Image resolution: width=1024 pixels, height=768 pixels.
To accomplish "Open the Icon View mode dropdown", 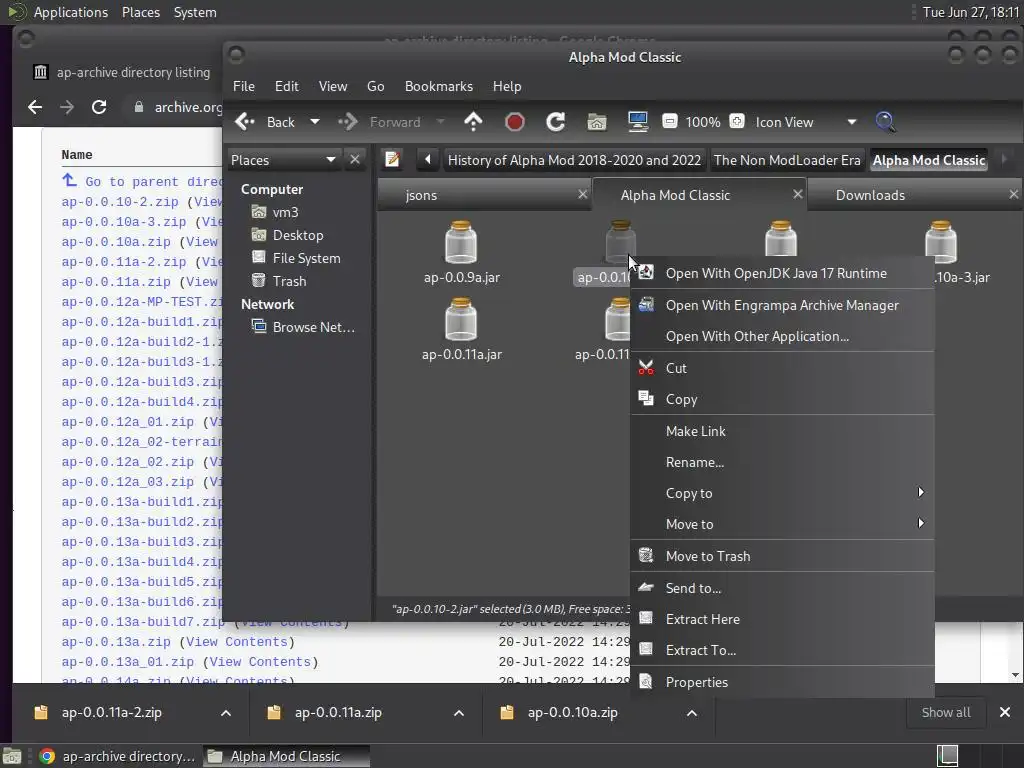I will [x=806, y=122].
